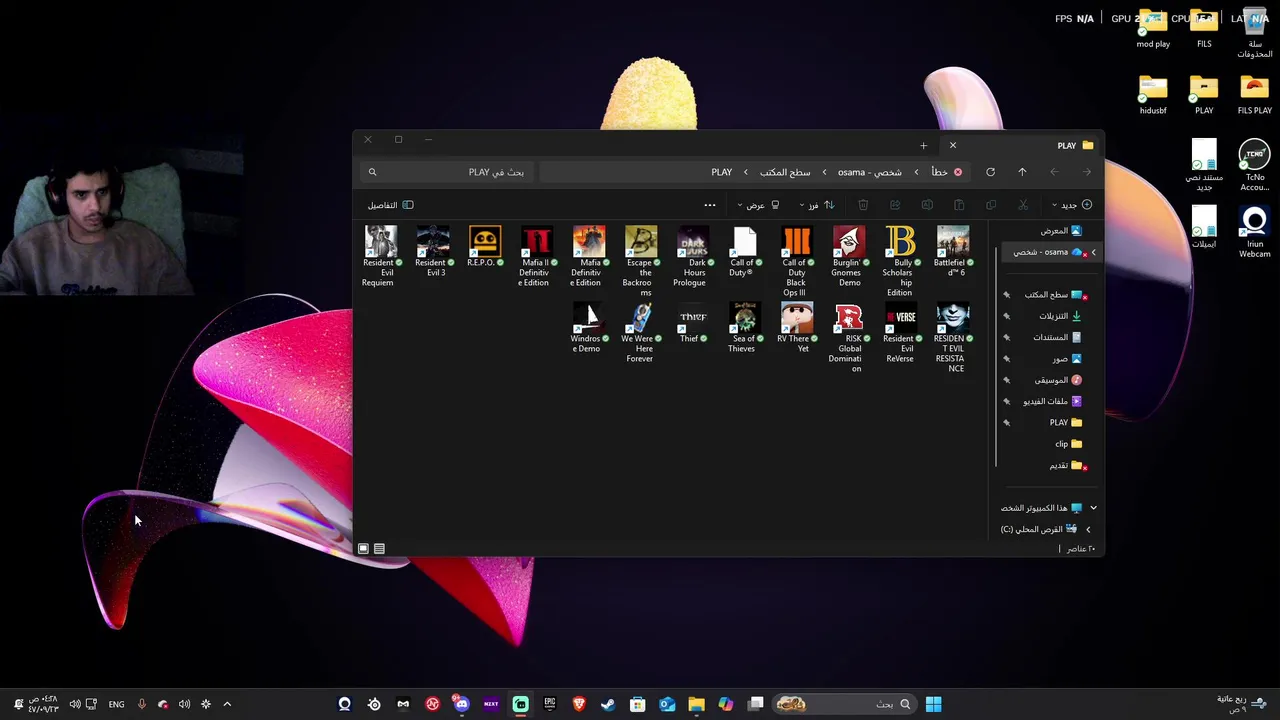Open the Windrose Demo shortcut
Viewport: 1280px width, 720px height.
589,328
